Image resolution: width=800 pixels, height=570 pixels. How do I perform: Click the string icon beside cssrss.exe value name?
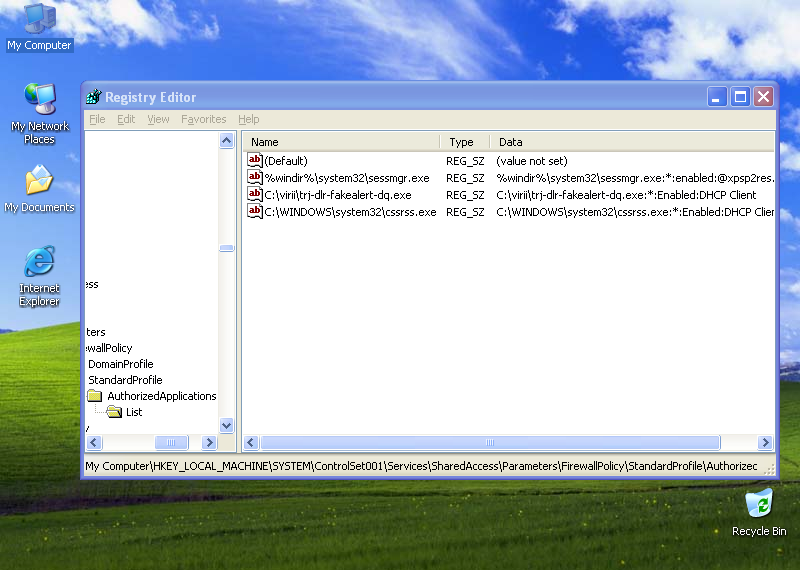(x=255, y=211)
